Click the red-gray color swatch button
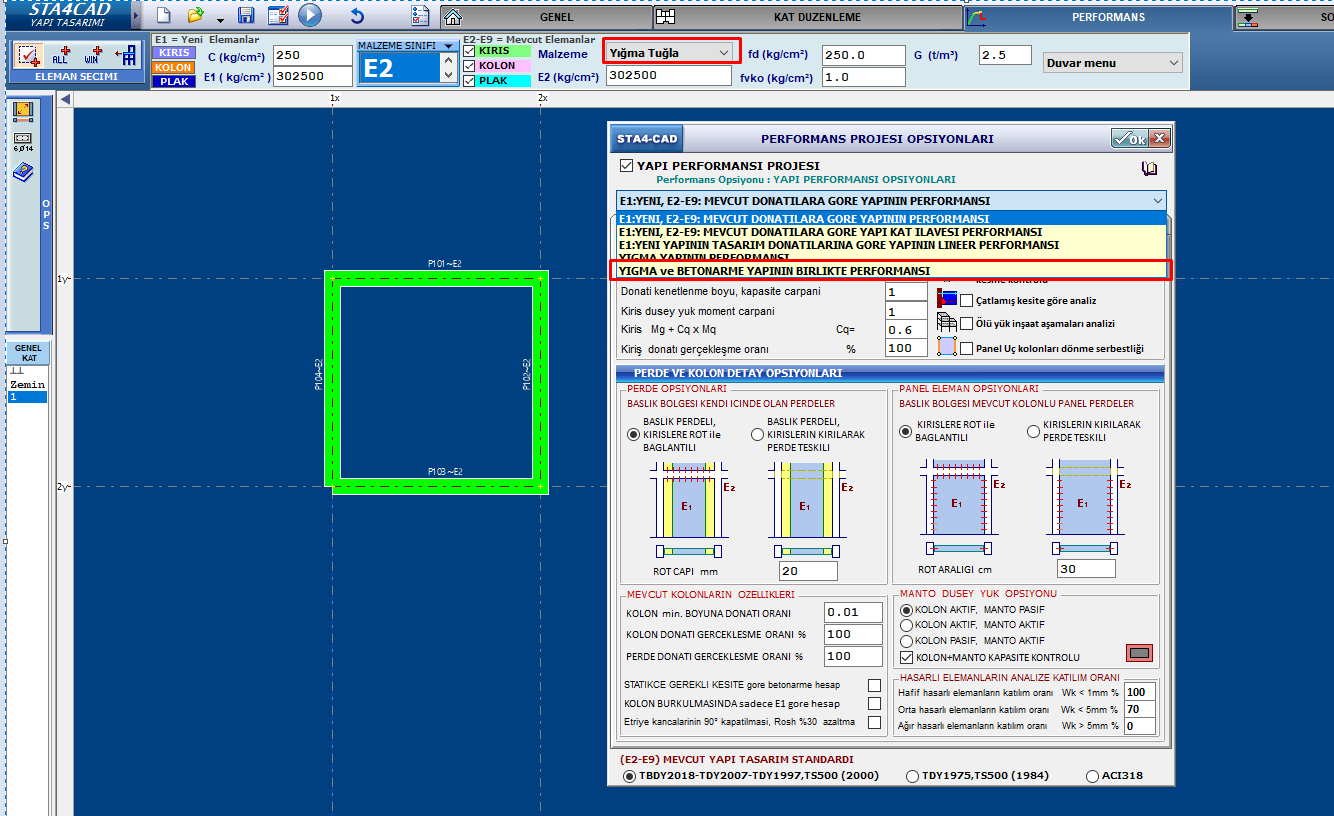Screen dimensions: 1334x816 1139,653
